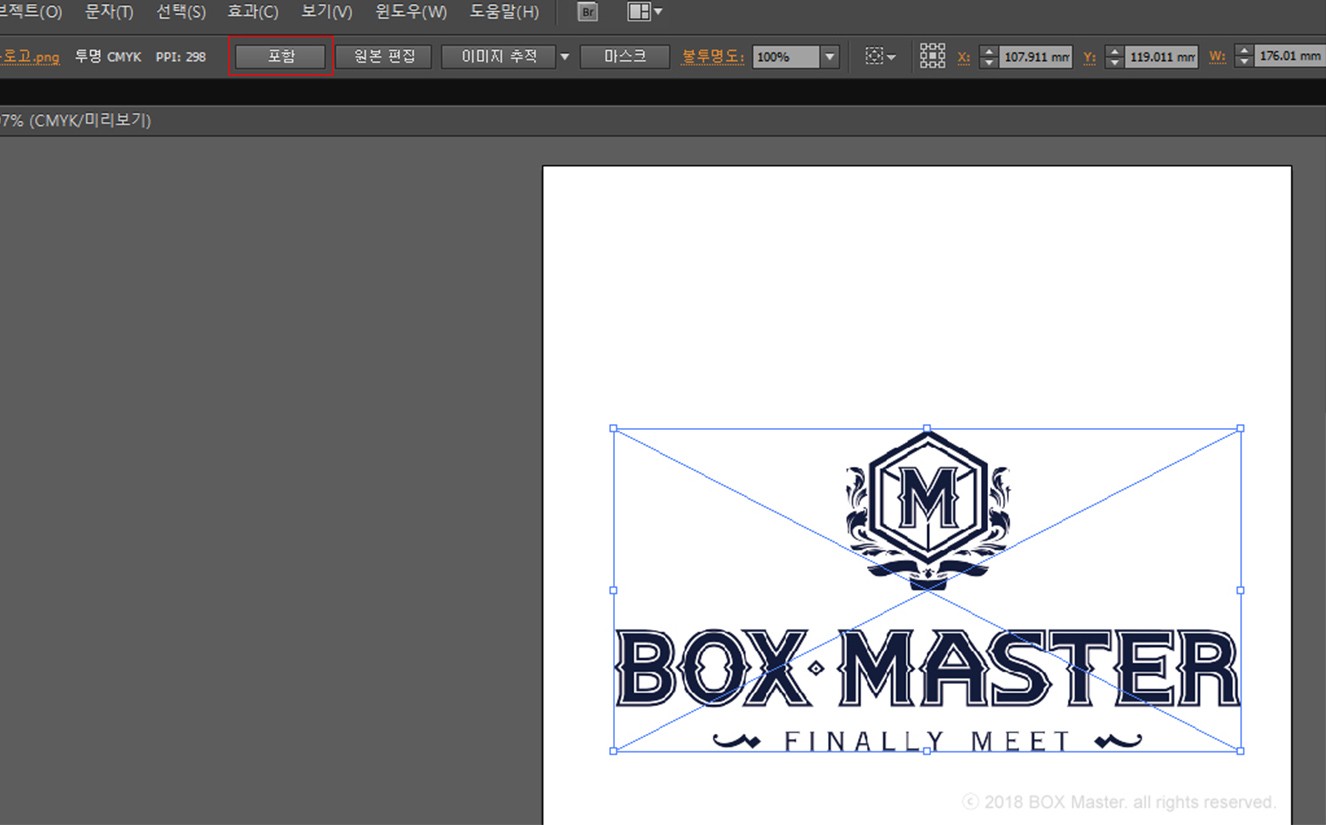The width and height of the screenshot is (1326, 825).
Task: Open the 윈도우(W) menu
Action: point(411,12)
